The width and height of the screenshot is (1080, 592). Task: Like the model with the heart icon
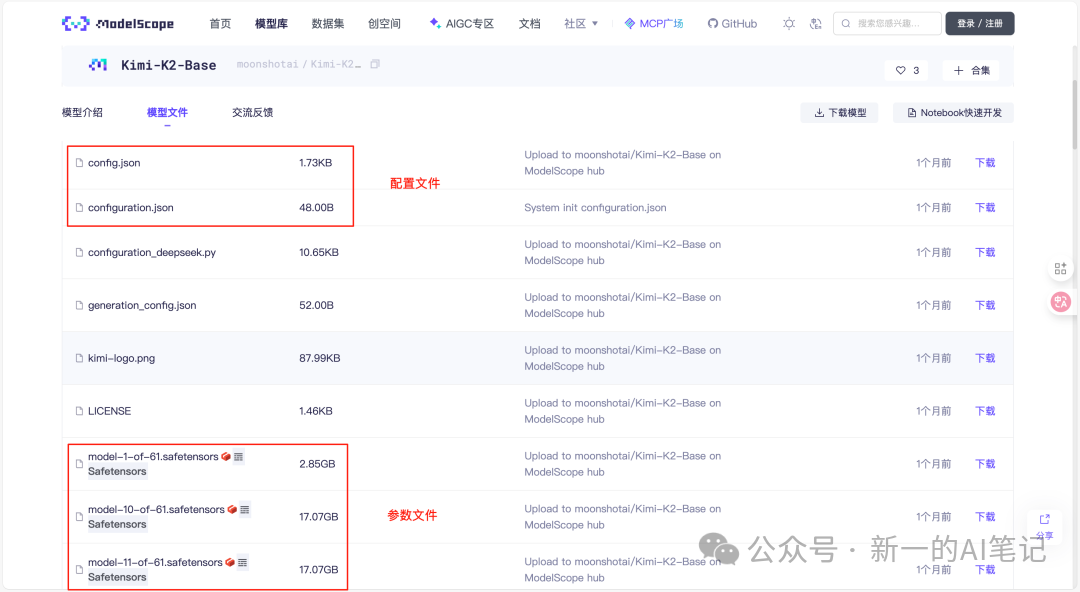[x=900, y=70]
